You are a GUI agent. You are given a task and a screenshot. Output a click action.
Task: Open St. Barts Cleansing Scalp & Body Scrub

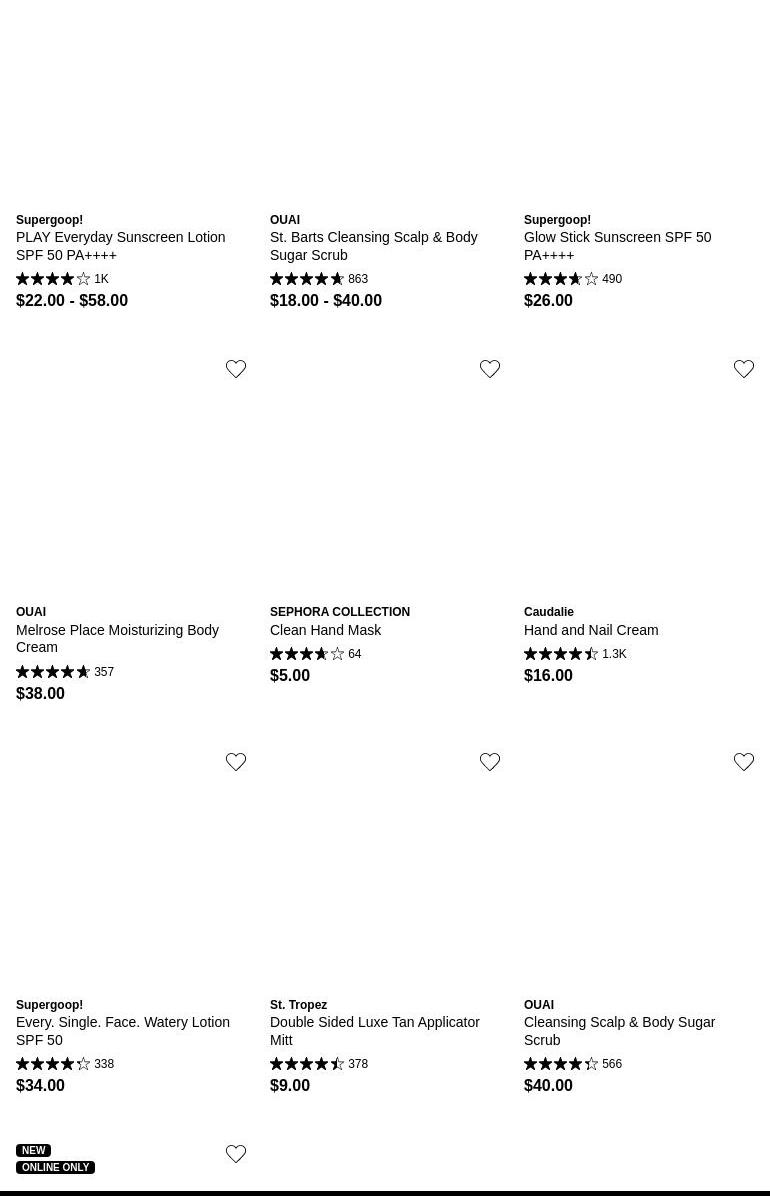373,246
